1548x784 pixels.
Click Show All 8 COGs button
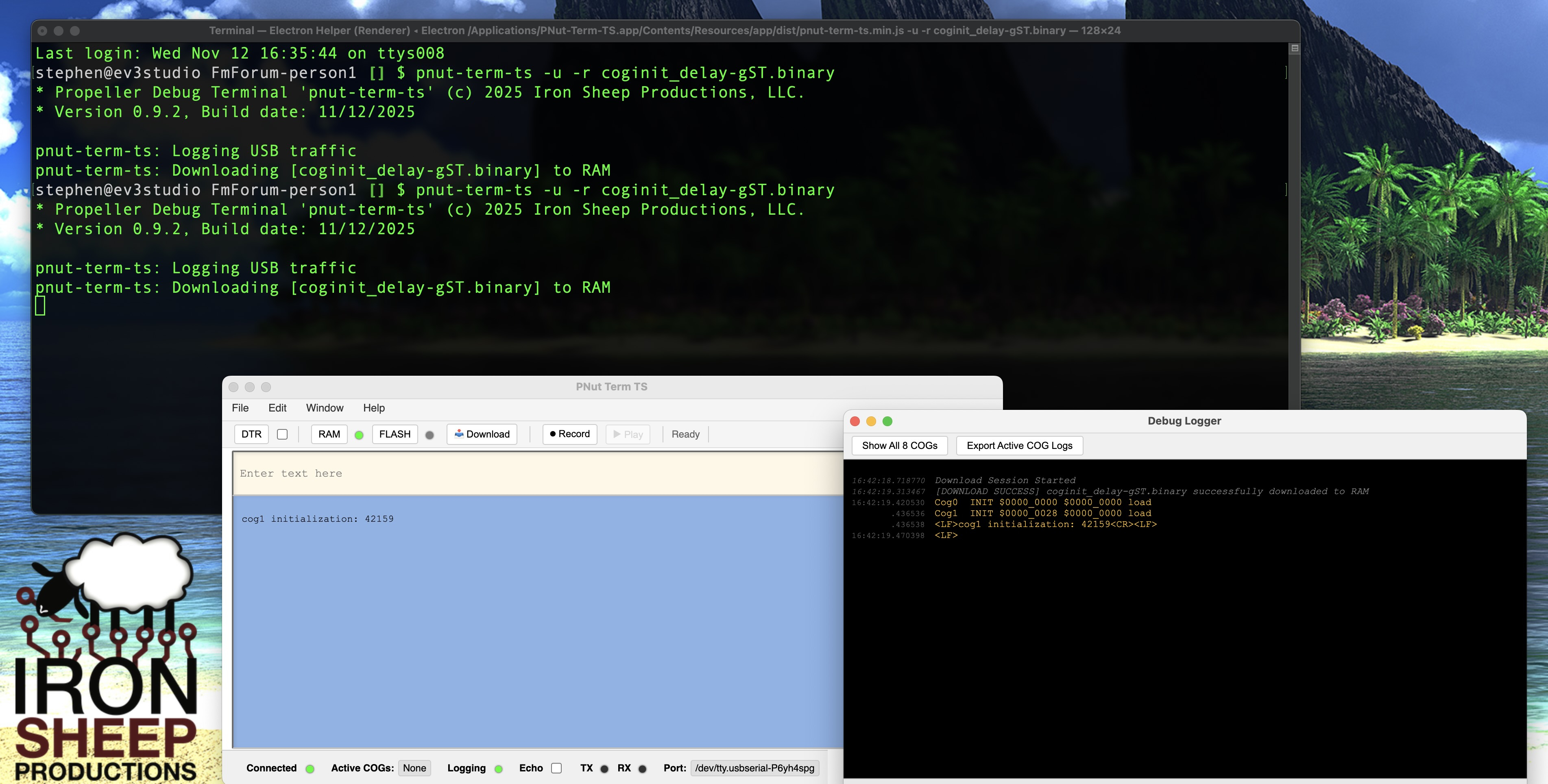coord(899,445)
